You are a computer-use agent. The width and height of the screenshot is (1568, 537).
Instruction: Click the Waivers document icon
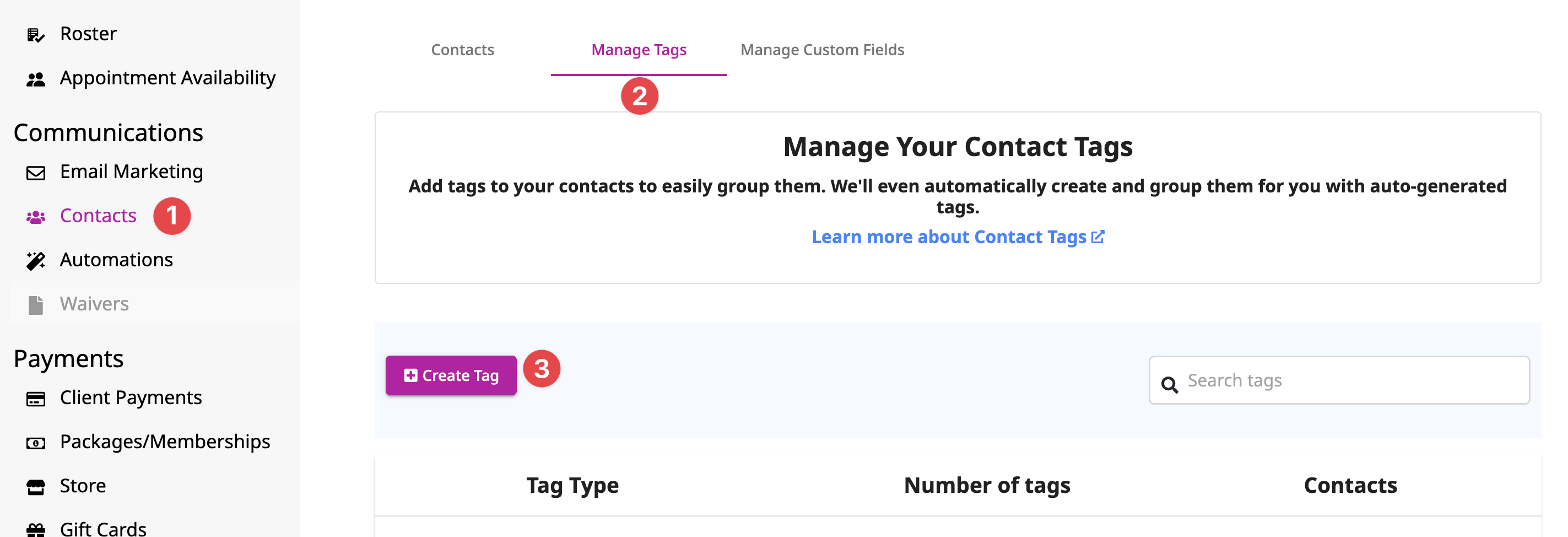click(x=35, y=305)
